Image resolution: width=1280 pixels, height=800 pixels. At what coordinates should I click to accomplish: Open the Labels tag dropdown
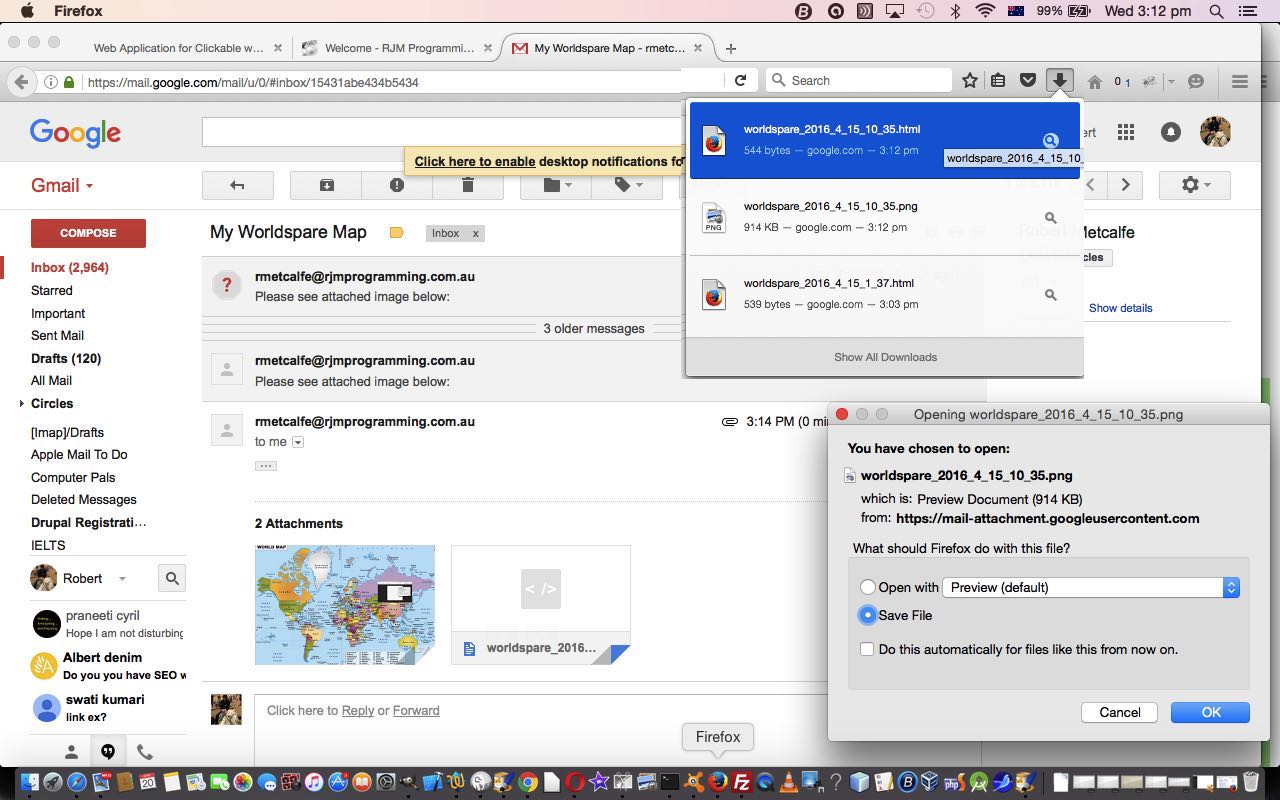(627, 185)
